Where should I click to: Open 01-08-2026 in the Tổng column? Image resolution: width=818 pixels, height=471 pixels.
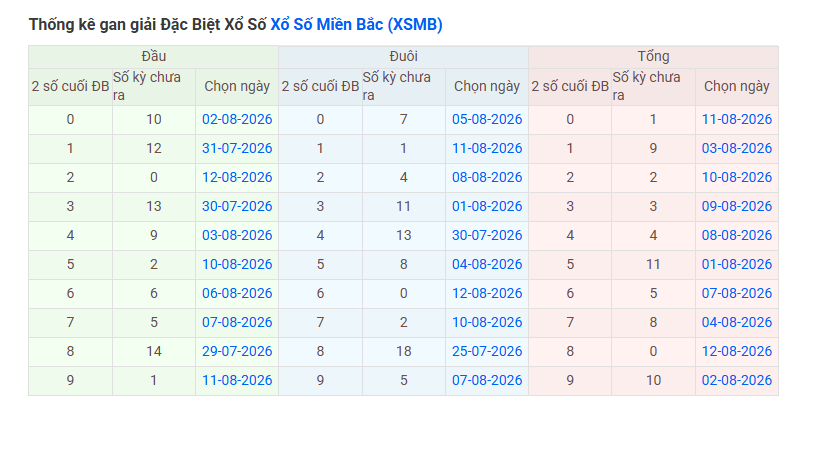[737, 264]
